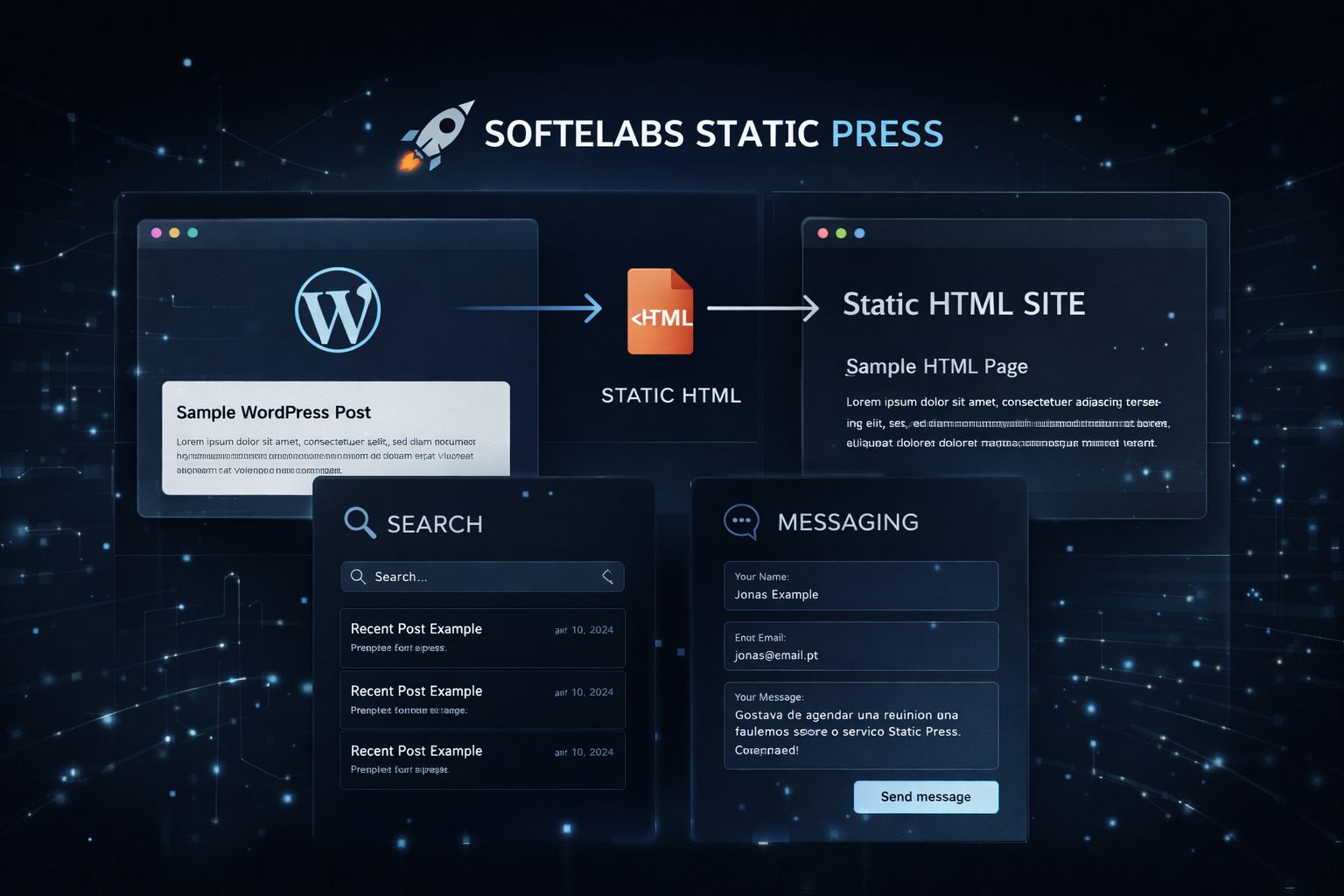Click the pink dot in WordPress window
Image resolution: width=1344 pixels, height=896 pixels.
click(x=157, y=233)
